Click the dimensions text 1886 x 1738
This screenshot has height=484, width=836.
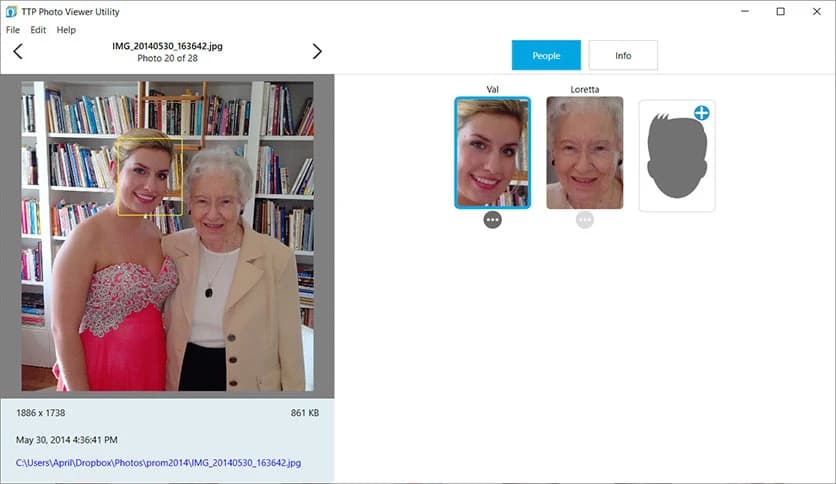[x=41, y=413]
